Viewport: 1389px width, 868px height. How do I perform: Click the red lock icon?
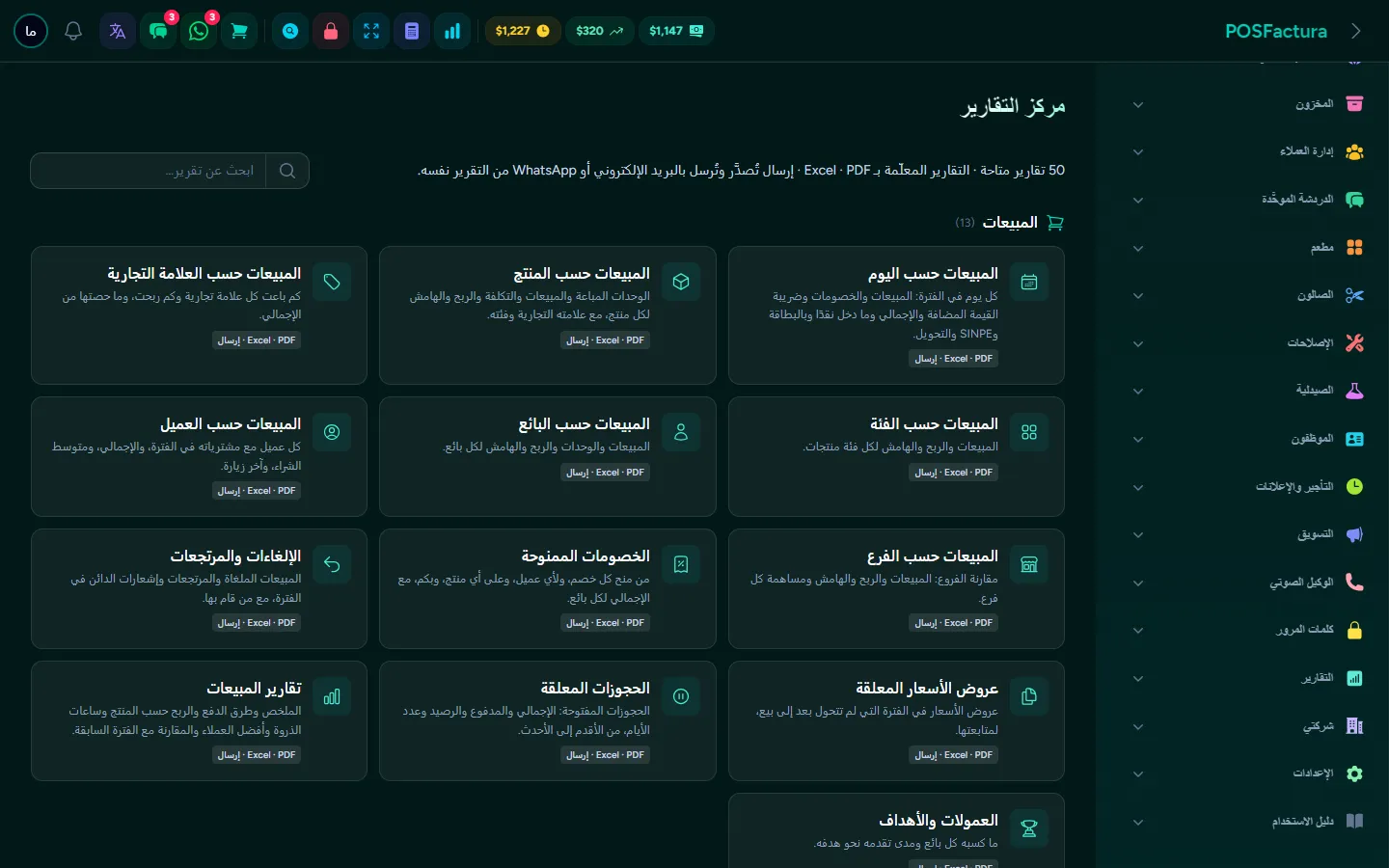pyautogui.click(x=331, y=31)
